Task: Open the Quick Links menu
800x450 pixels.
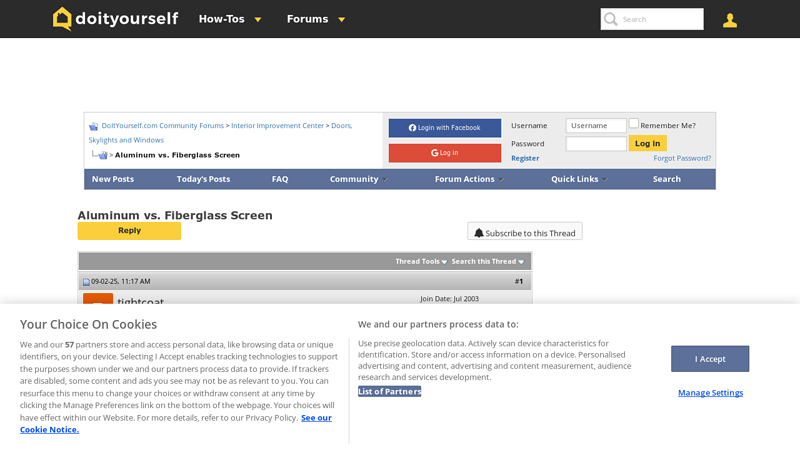Action: [x=578, y=179]
